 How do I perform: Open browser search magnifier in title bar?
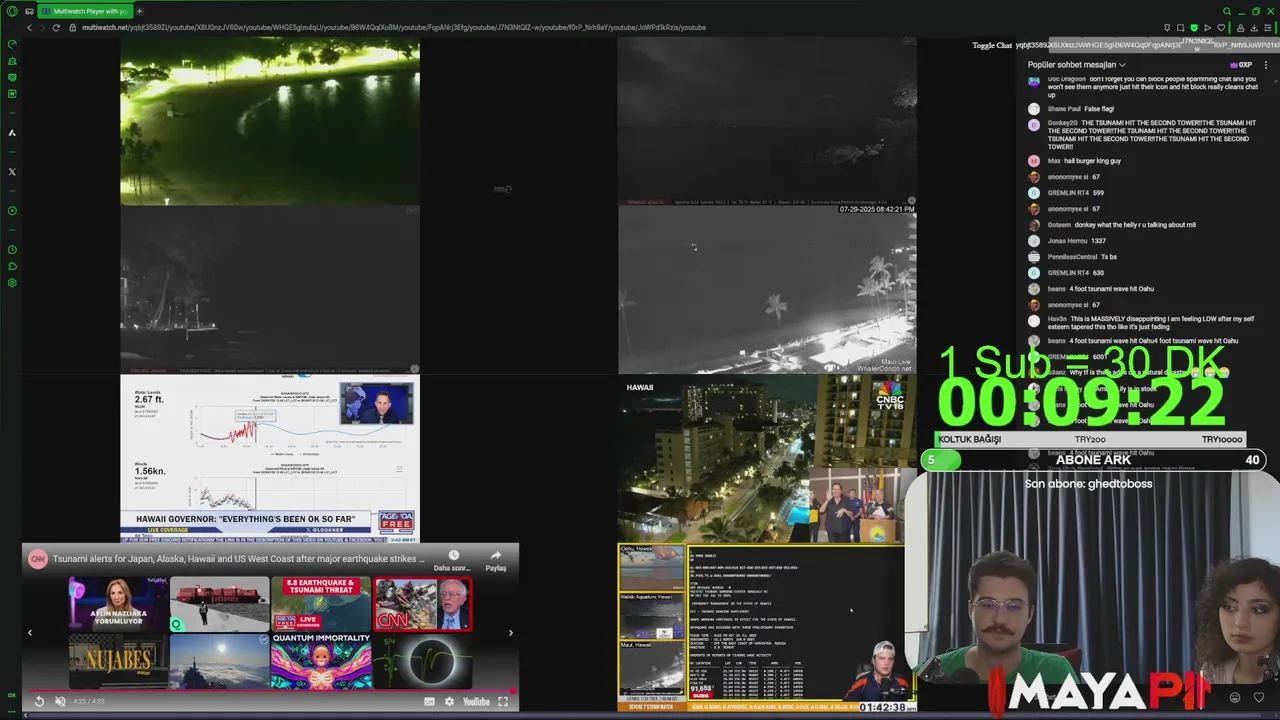click(x=1226, y=11)
